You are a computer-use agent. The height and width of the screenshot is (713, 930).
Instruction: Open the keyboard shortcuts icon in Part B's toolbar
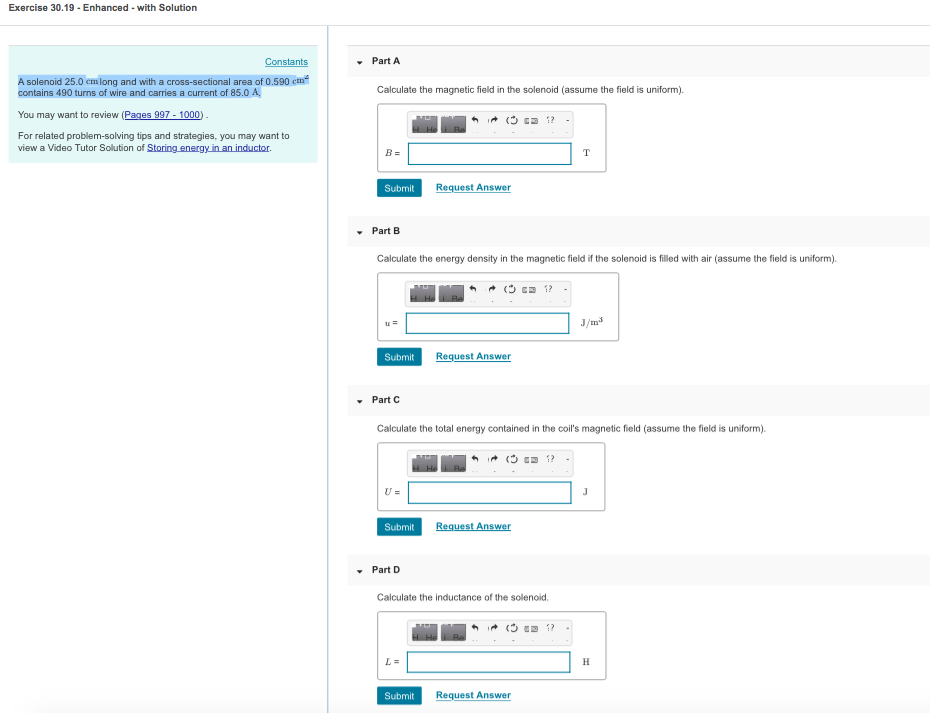coord(531,291)
